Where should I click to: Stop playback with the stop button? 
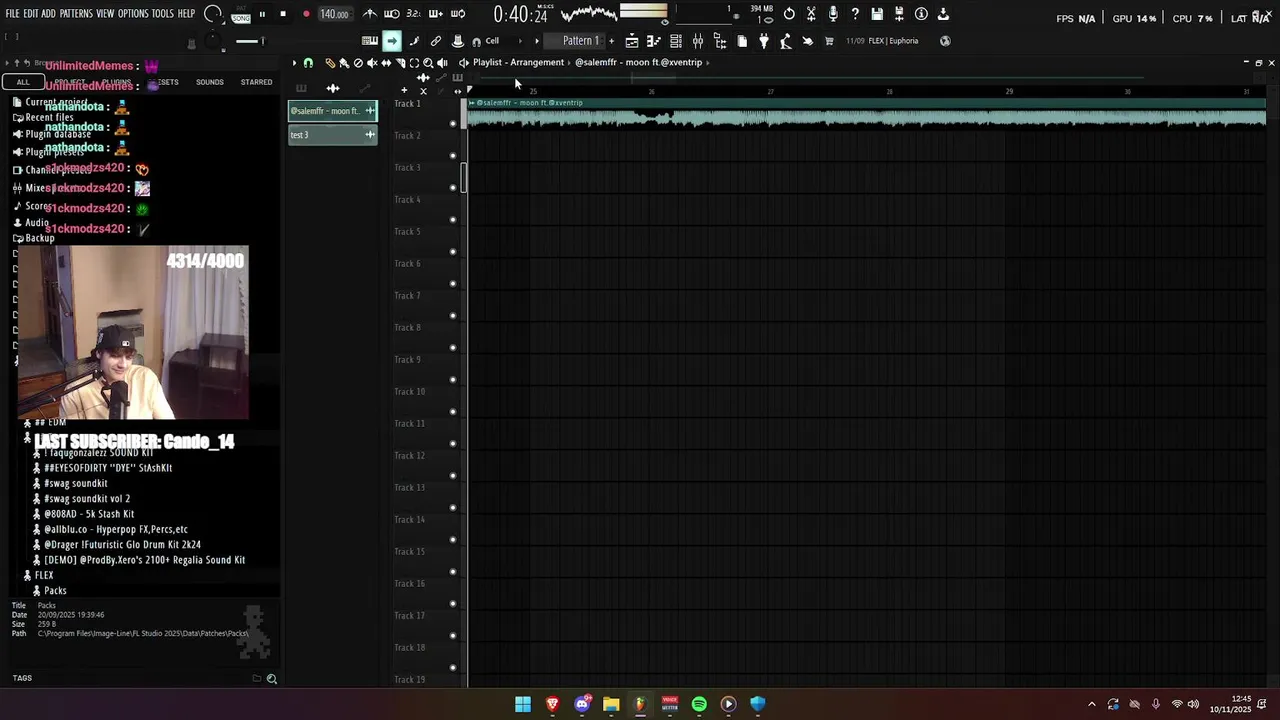[x=283, y=14]
